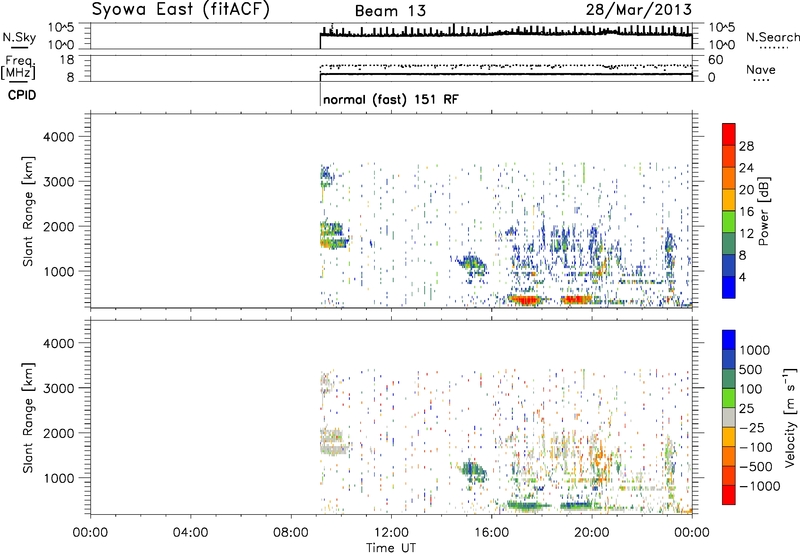Click the 'Syowa East (fitACF)' title text
The image size is (800, 554).
[181, 10]
